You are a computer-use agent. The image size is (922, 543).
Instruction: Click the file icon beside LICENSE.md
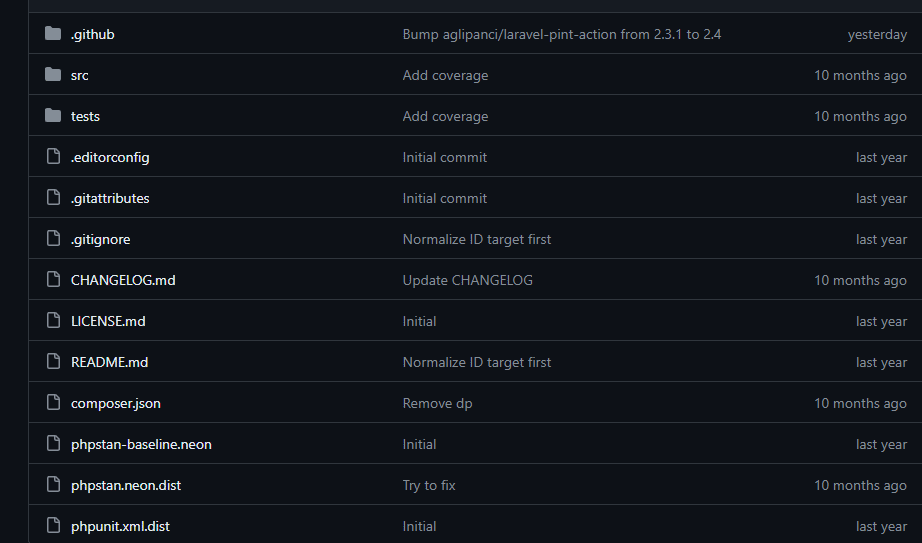[x=53, y=321]
